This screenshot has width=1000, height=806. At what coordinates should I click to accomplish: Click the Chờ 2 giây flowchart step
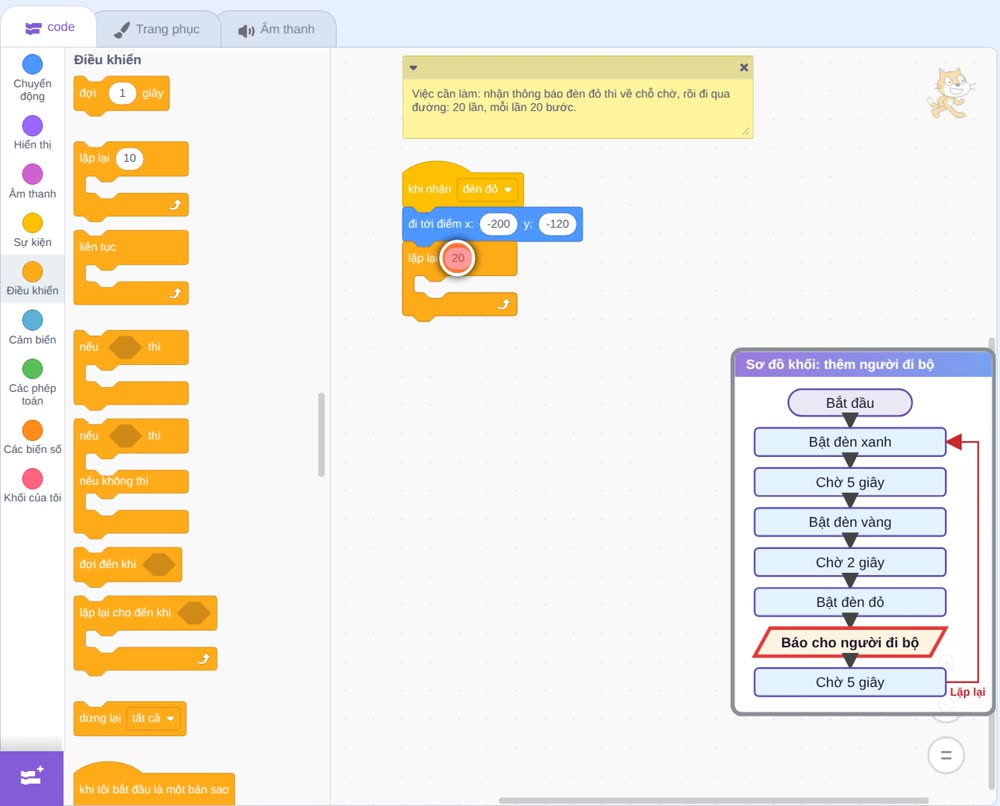pyautogui.click(x=849, y=562)
